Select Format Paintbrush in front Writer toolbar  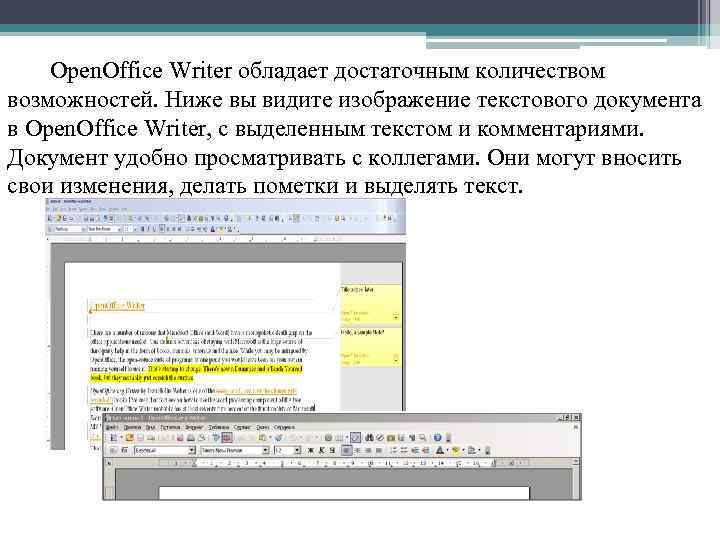pyautogui.click(x=278, y=438)
